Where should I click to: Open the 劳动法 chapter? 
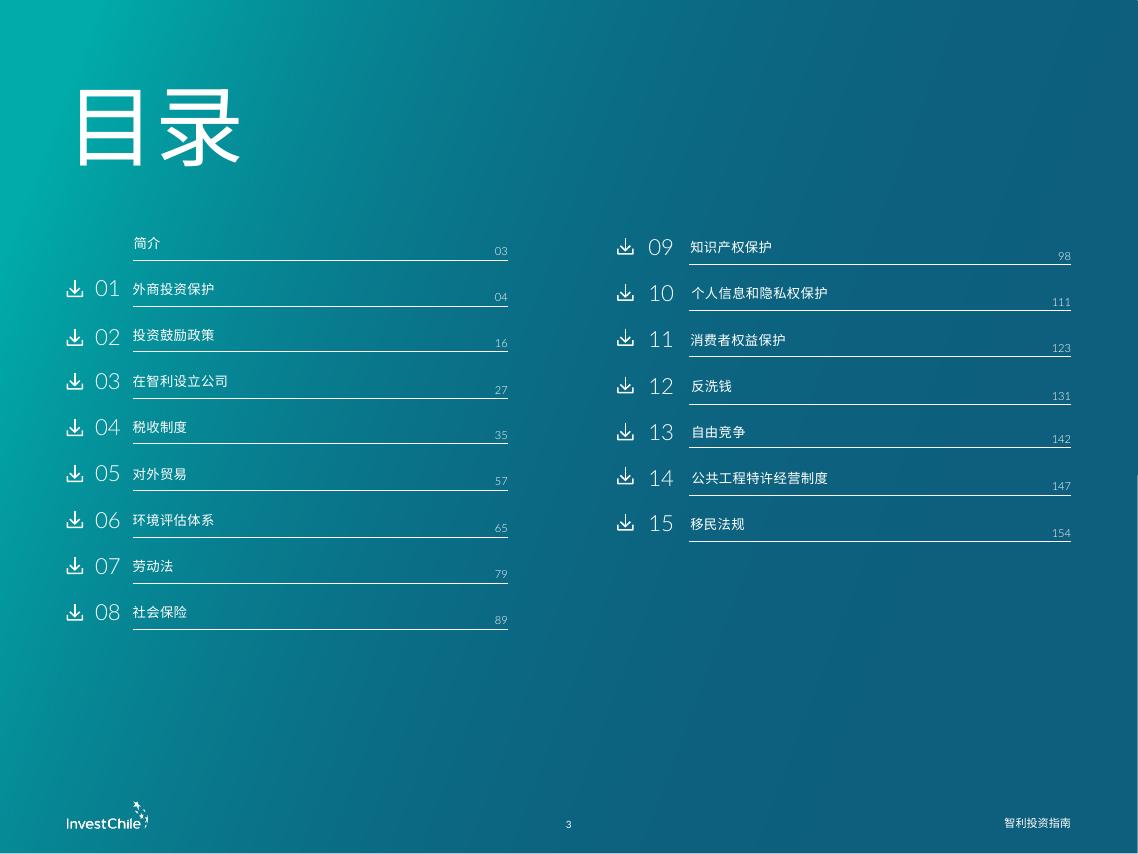[x=153, y=566]
